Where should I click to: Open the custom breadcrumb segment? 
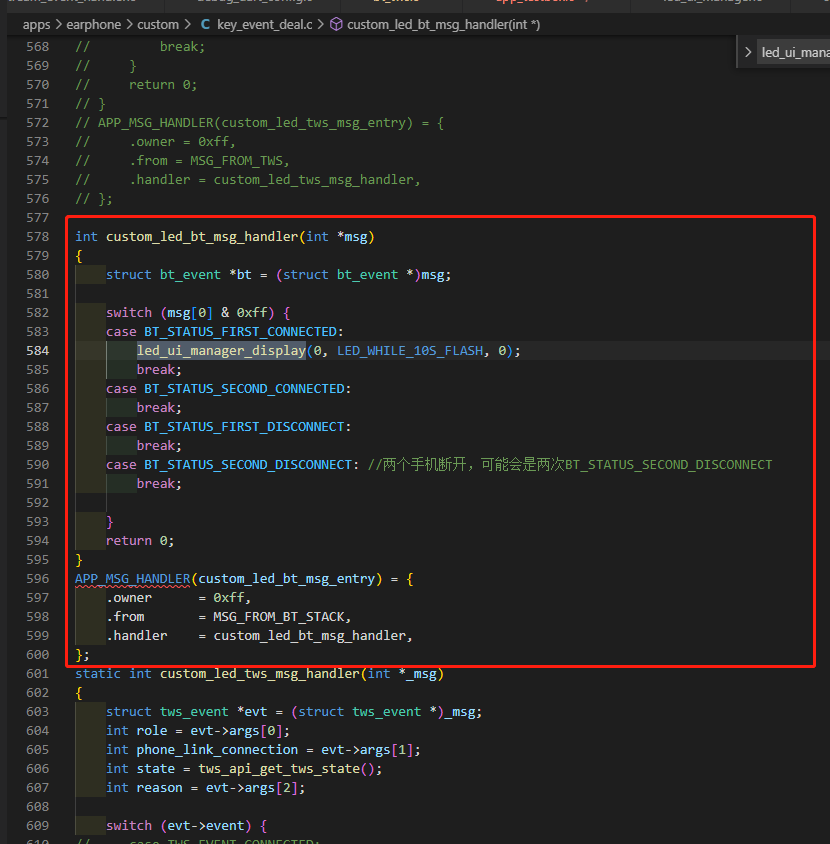pyautogui.click(x=158, y=25)
